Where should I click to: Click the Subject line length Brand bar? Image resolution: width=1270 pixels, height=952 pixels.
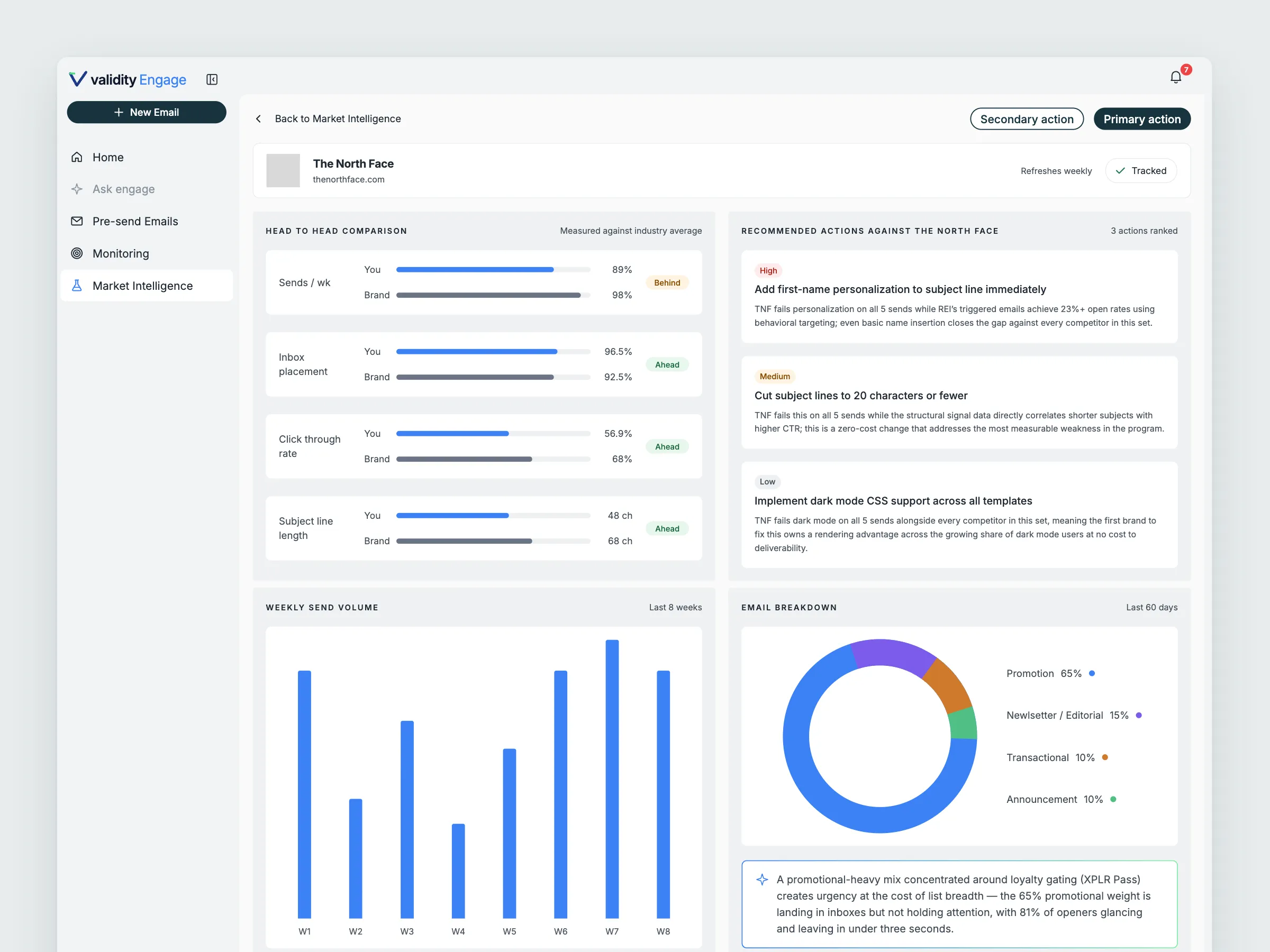point(493,541)
